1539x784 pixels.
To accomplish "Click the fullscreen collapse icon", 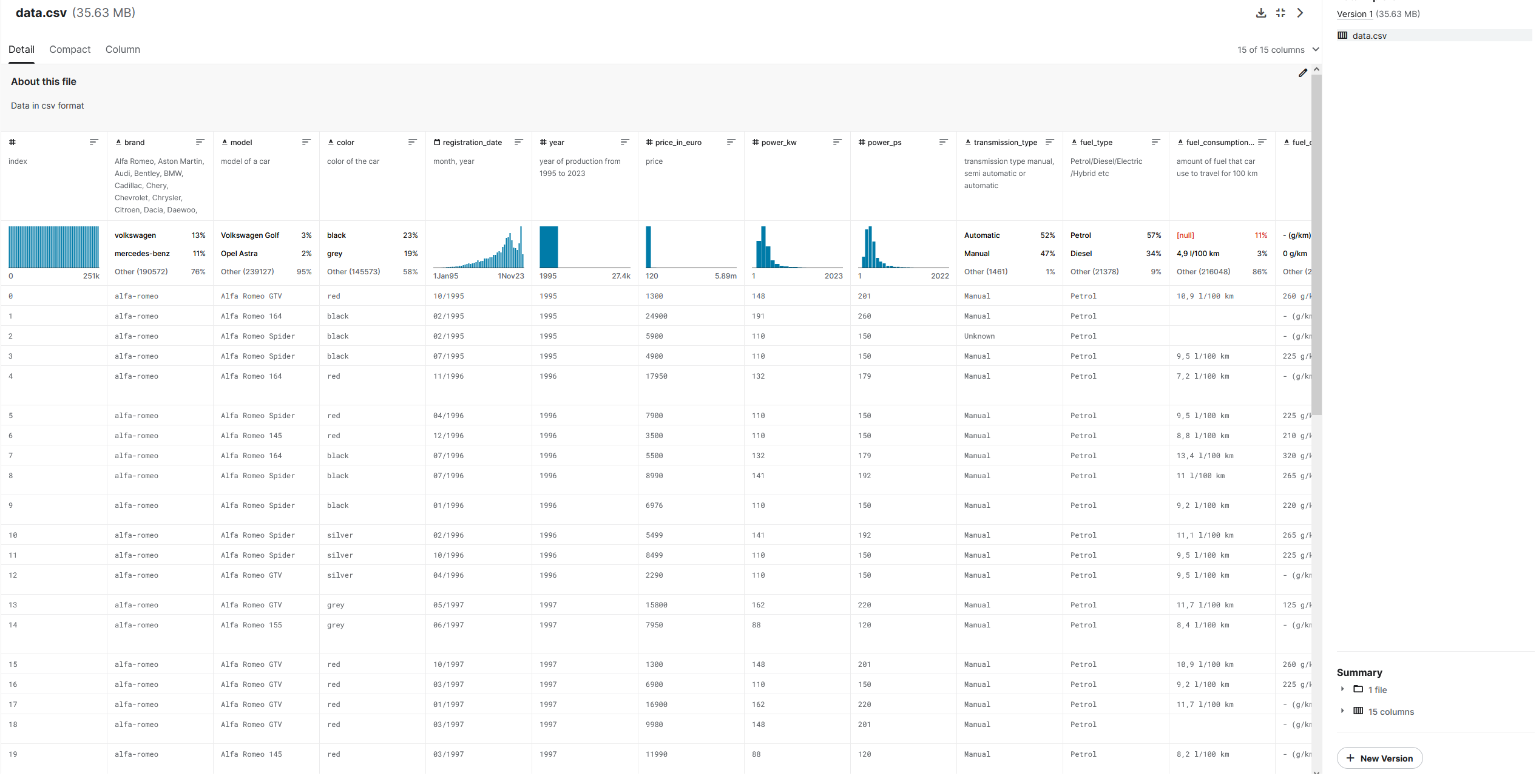I will [x=1280, y=13].
